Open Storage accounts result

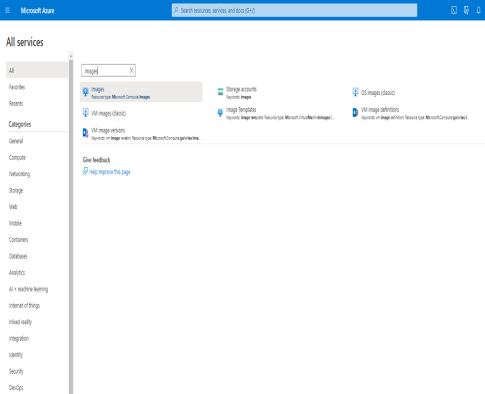point(242,89)
